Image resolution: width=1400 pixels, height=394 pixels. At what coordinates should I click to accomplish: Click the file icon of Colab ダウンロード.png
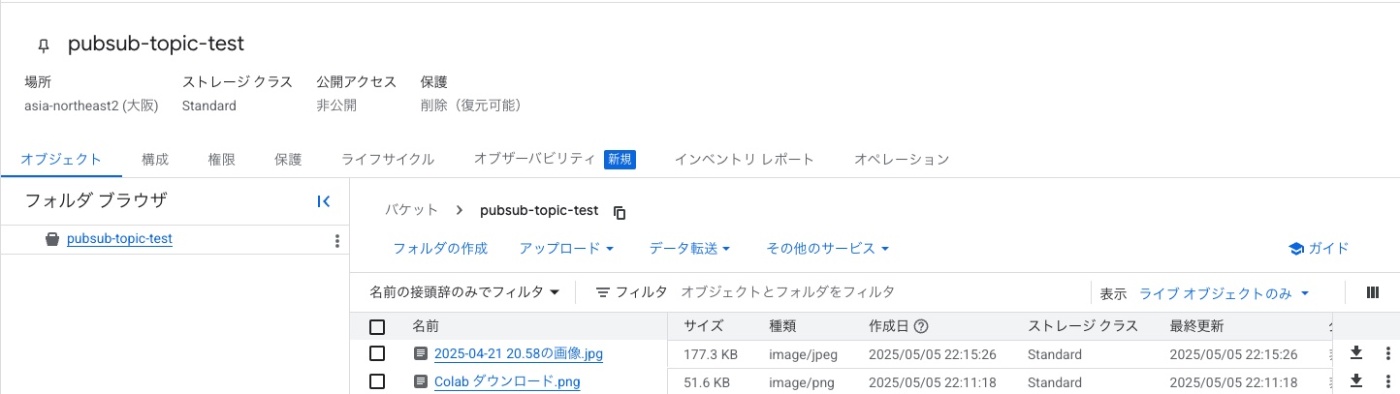click(x=420, y=381)
